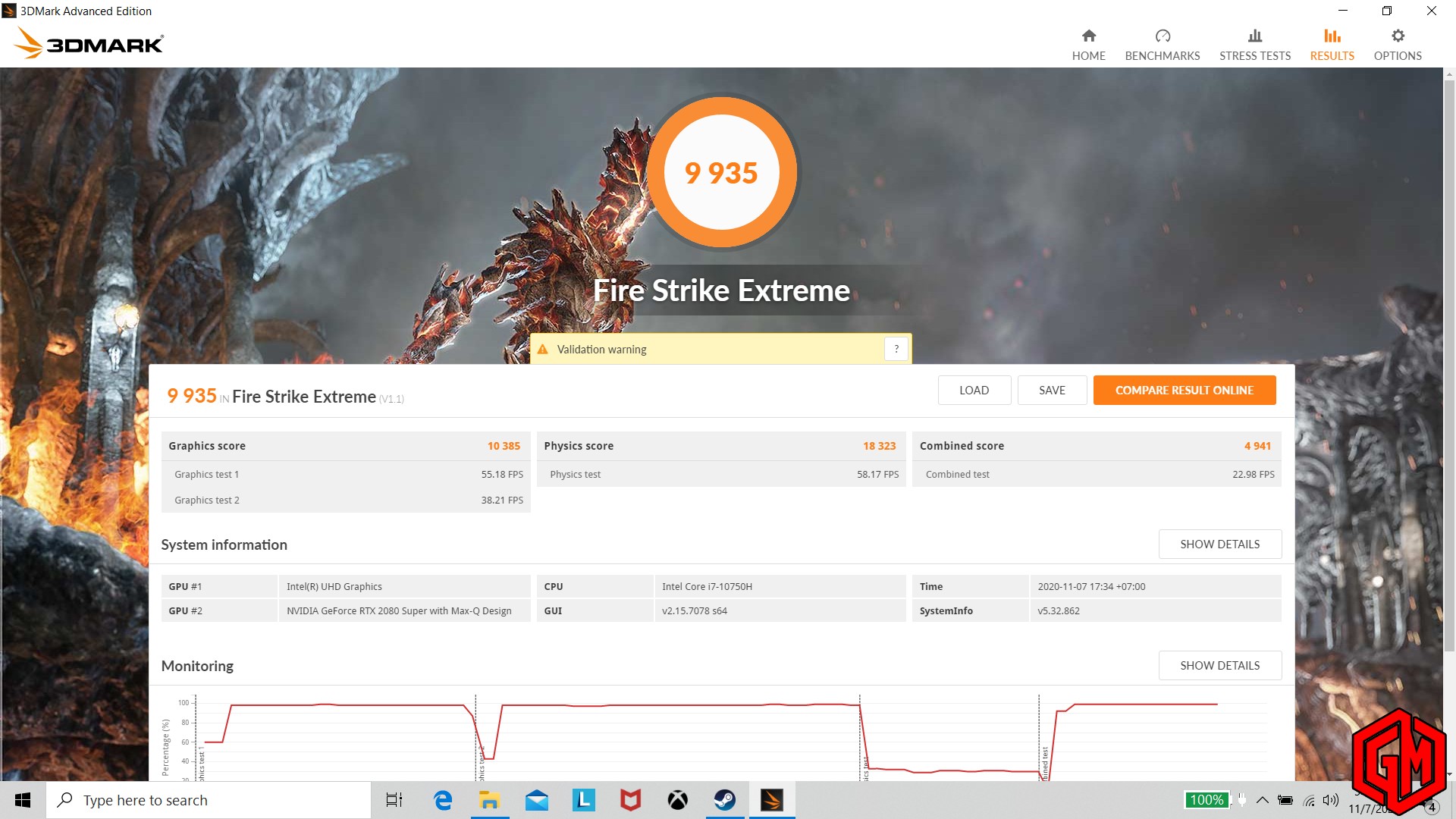Click the Intel Core i7-10750H value
The image size is (1456, 819).
(x=707, y=586)
